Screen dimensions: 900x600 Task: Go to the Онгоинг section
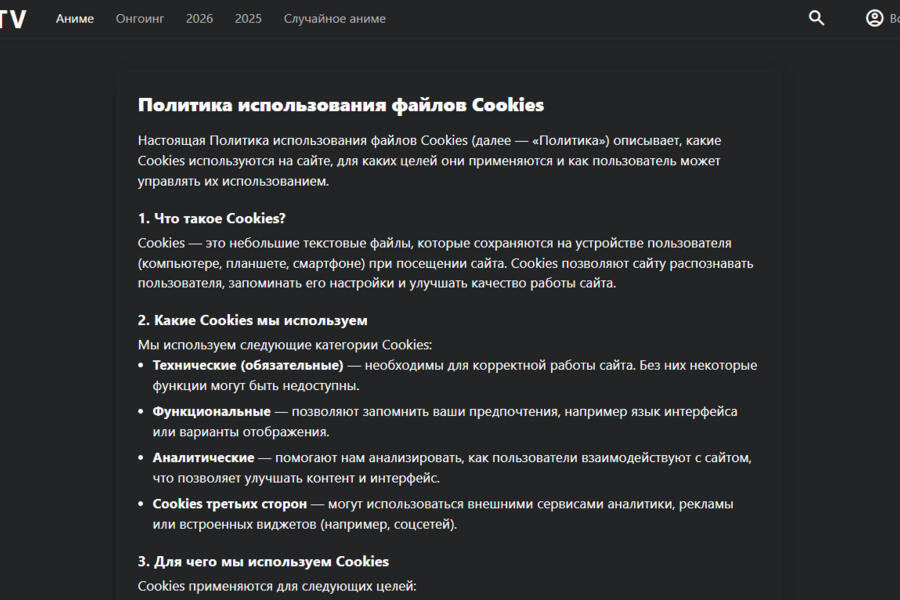[140, 19]
